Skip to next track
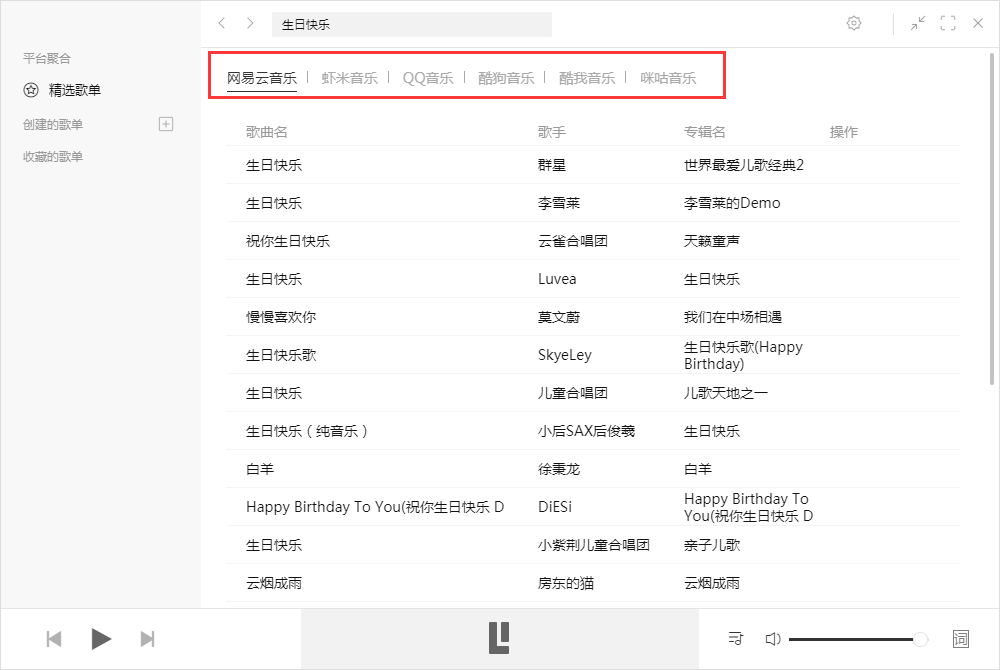This screenshot has height=670, width=1000. pyautogui.click(x=148, y=638)
